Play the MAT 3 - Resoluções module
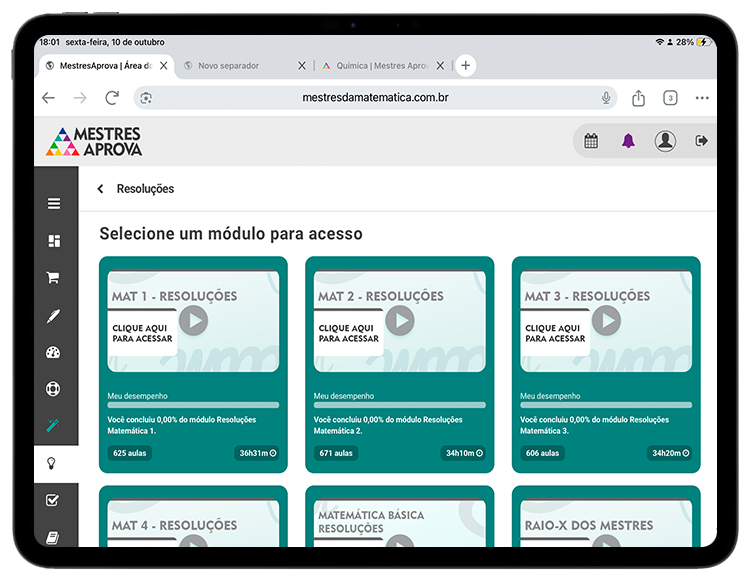The image size is (750, 581). pos(607,320)
